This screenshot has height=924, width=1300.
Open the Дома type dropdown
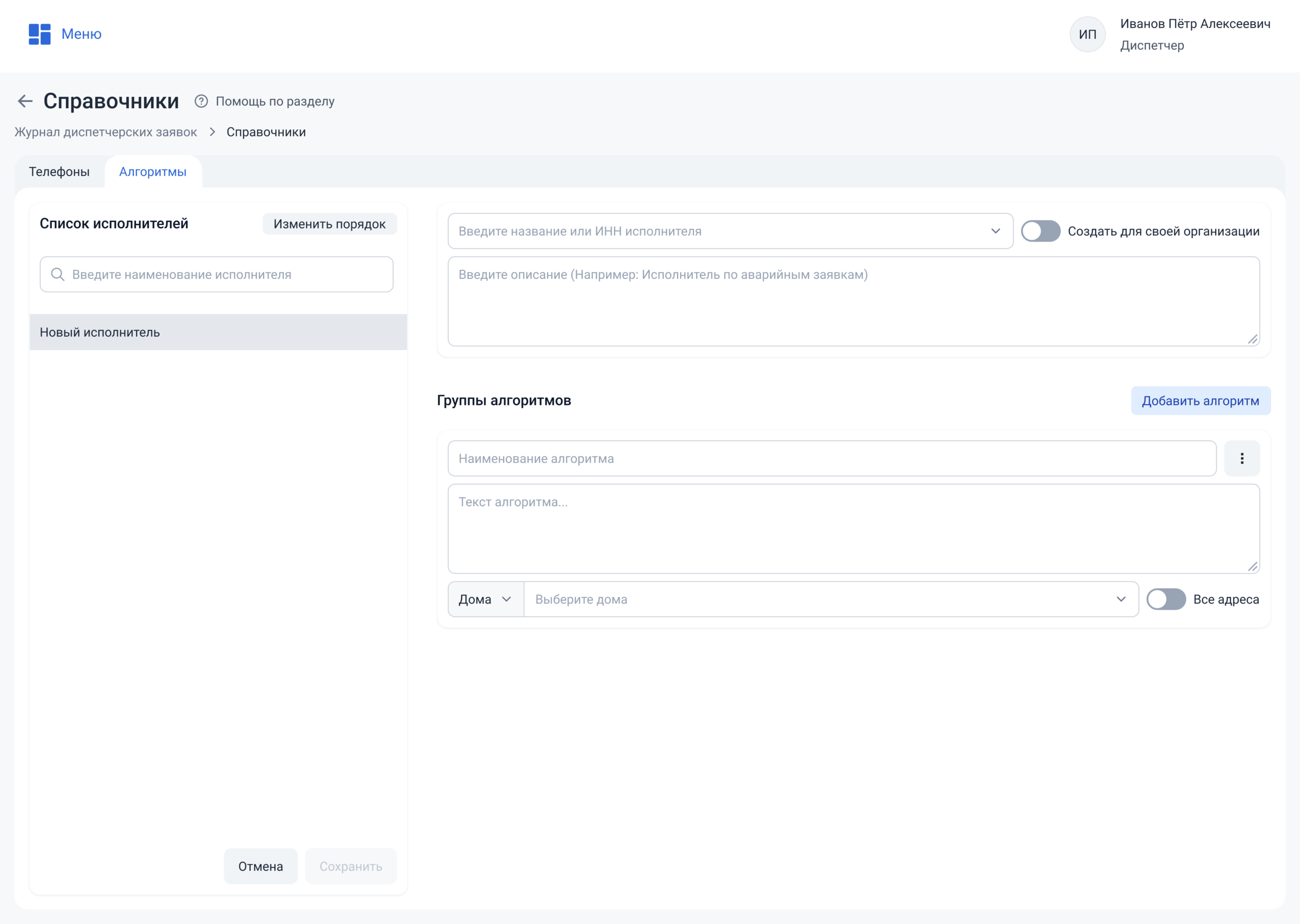click(x=485, y=599)
